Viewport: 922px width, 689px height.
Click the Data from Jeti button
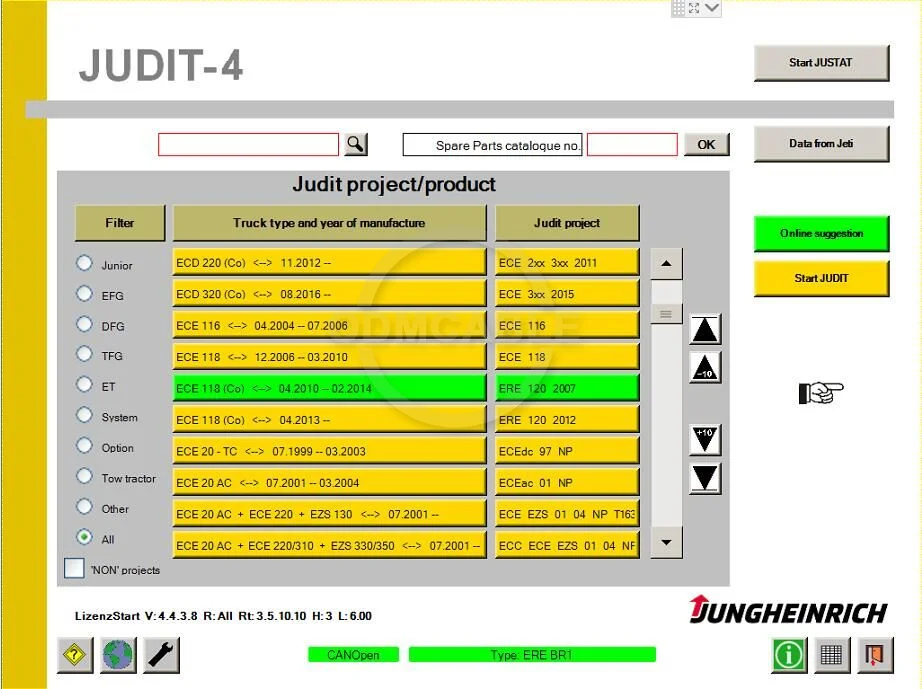click(x=821, y=144)
